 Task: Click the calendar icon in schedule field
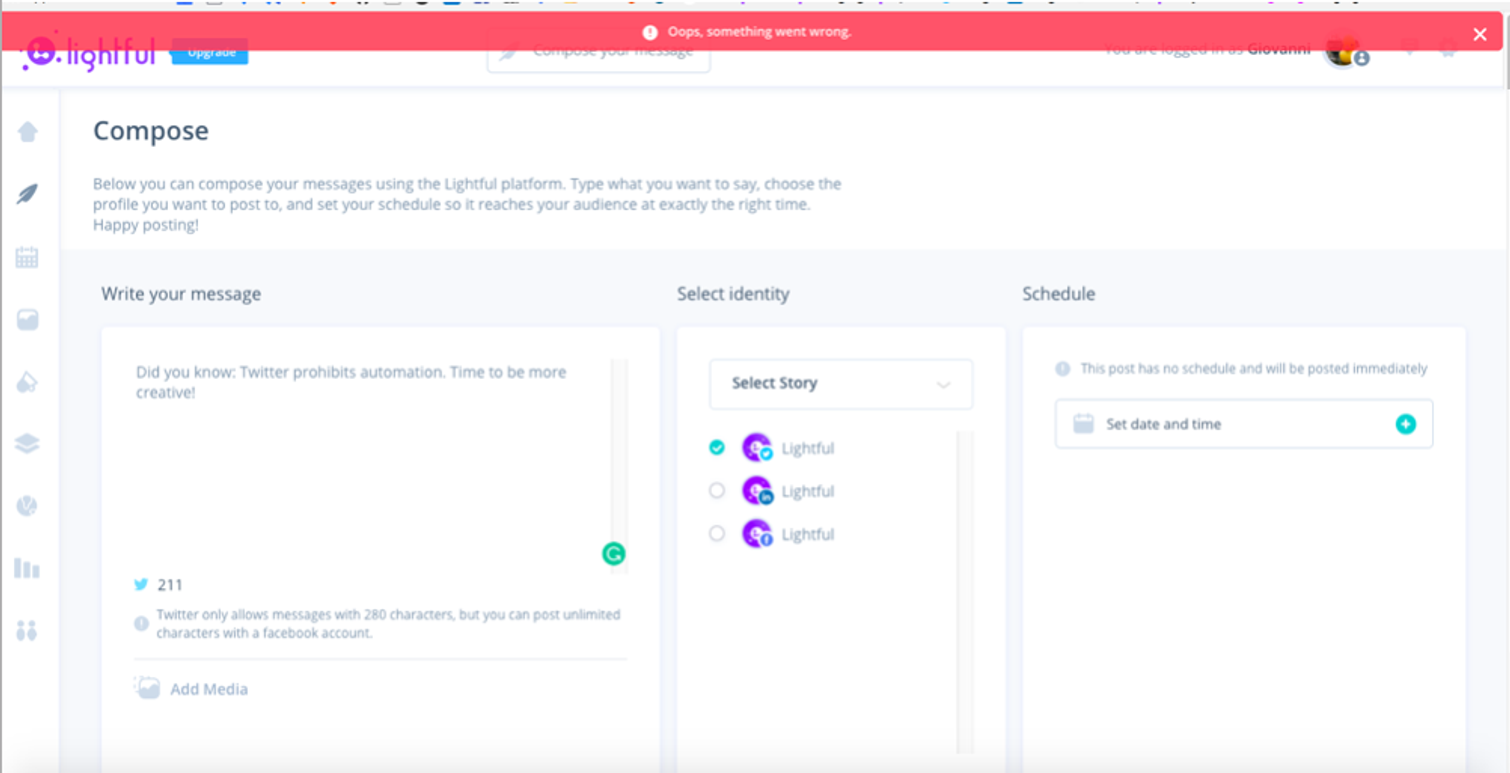tap(1083, 424)
